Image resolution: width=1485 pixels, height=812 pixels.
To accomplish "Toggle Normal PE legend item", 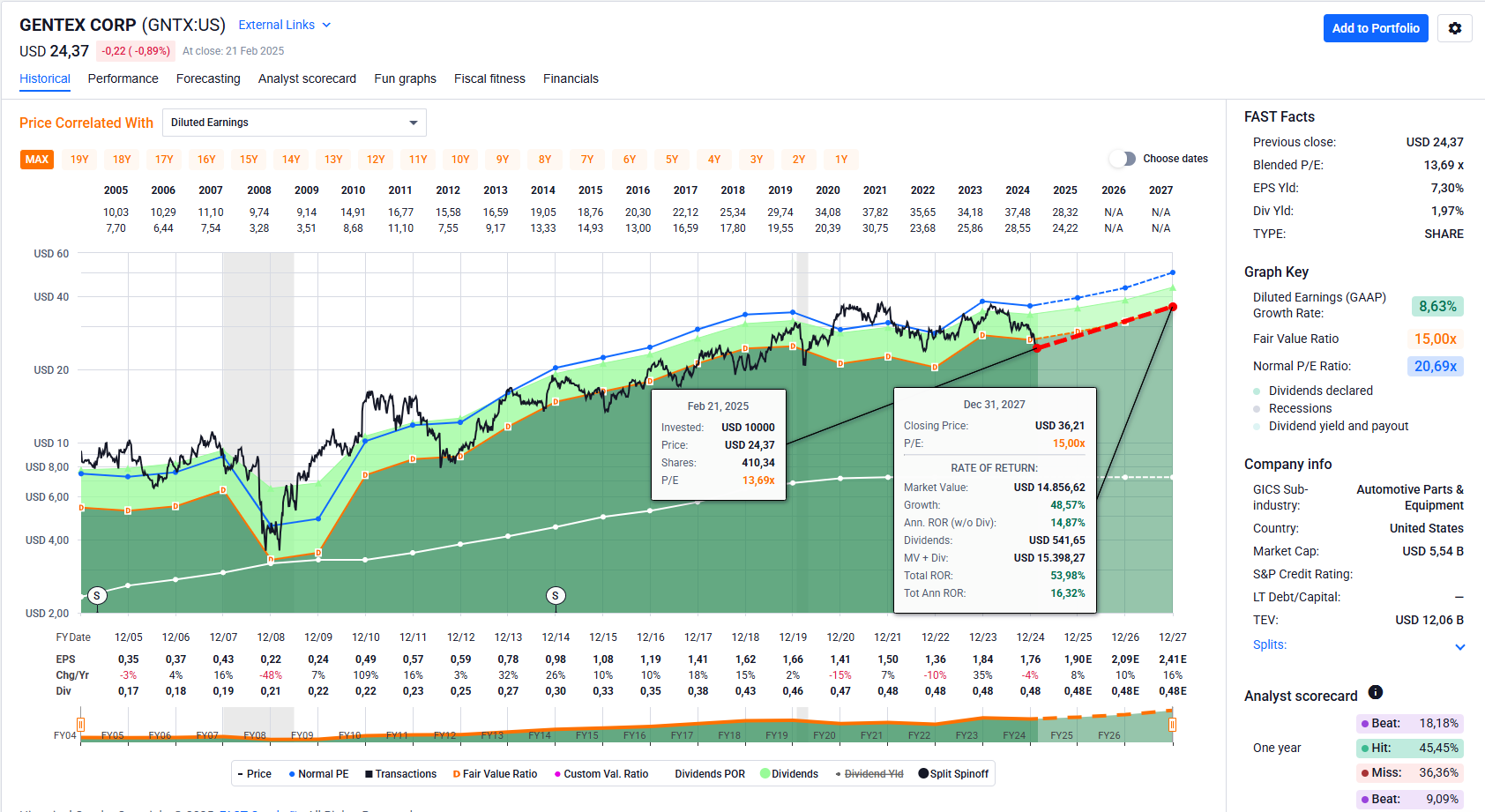I will pyautogui.click(x=318, y=774).
